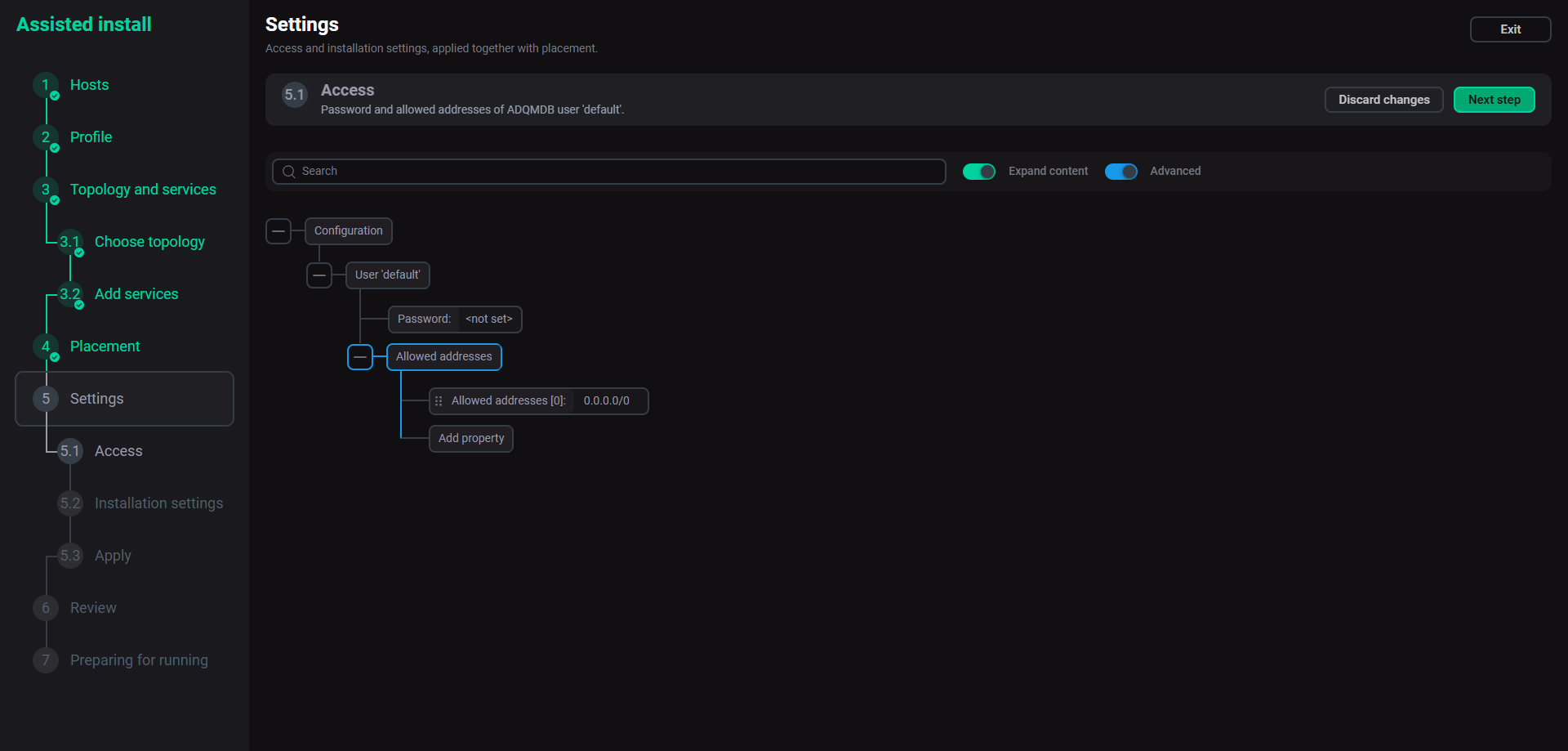The height and width of the screenshot is (751, 1568).
Task: Click Discard changes button
Action: [x=1383, y=100]
